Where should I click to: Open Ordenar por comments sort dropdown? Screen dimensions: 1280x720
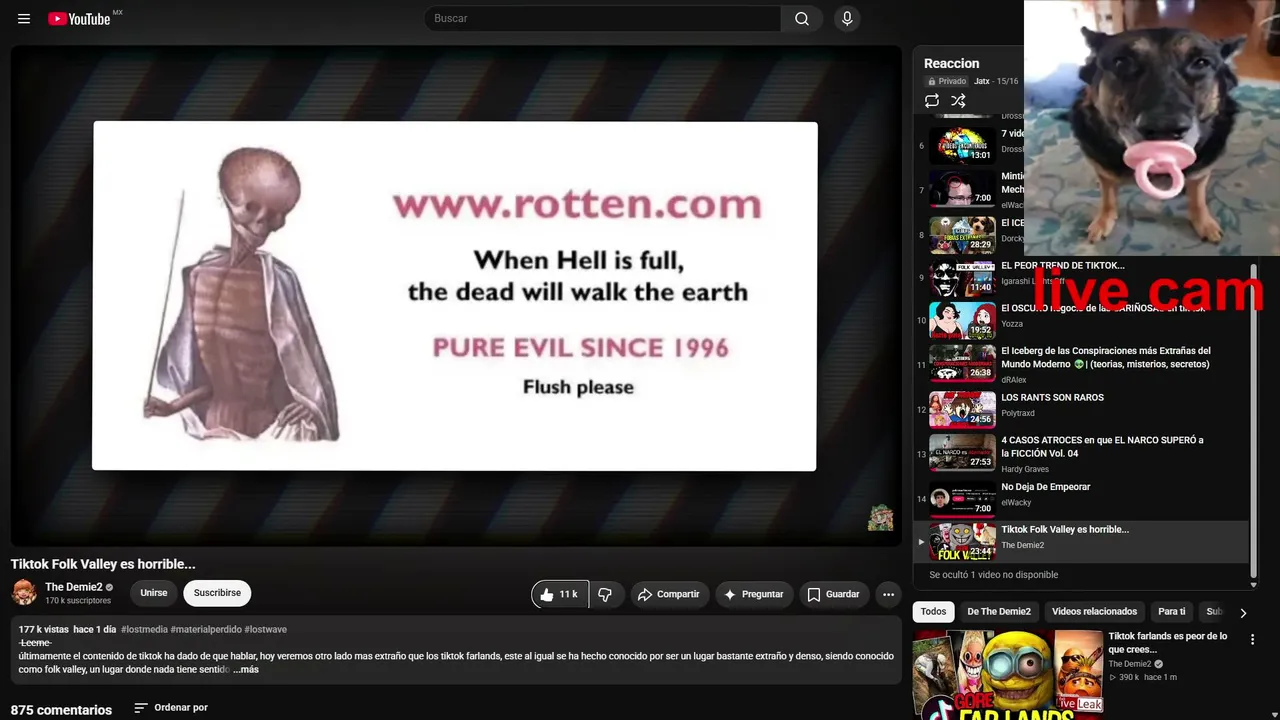[x=171, y=708]
